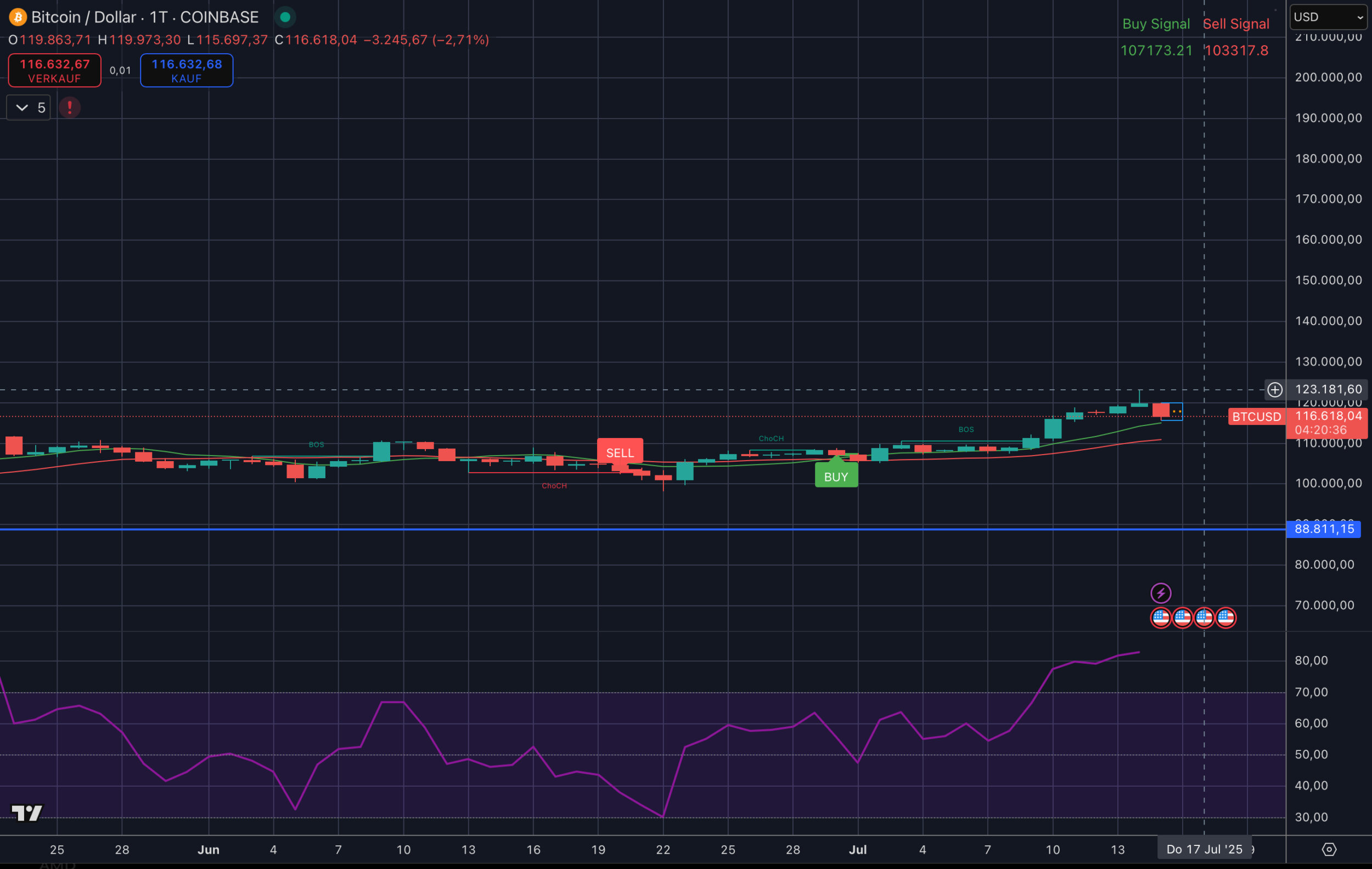The width and height of the screenshot is (1372, 869).
Task: Click the green market status dot
Action: pyautogui.click(x=285, y=17)
